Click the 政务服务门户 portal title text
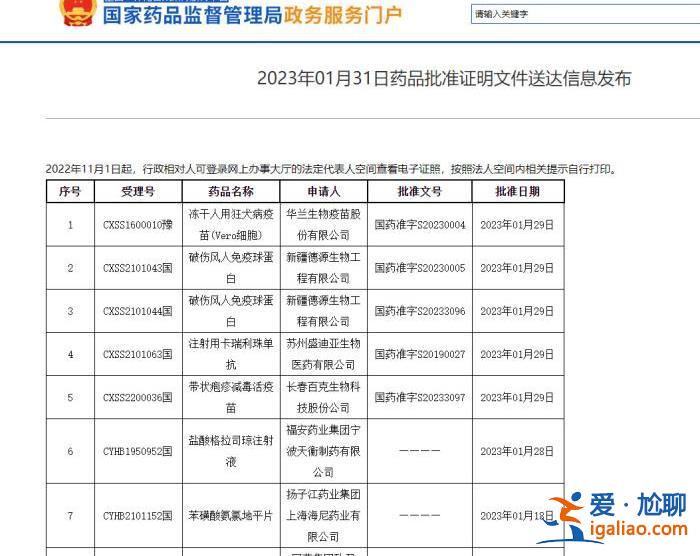700x556 pixels. pos(343,15)
